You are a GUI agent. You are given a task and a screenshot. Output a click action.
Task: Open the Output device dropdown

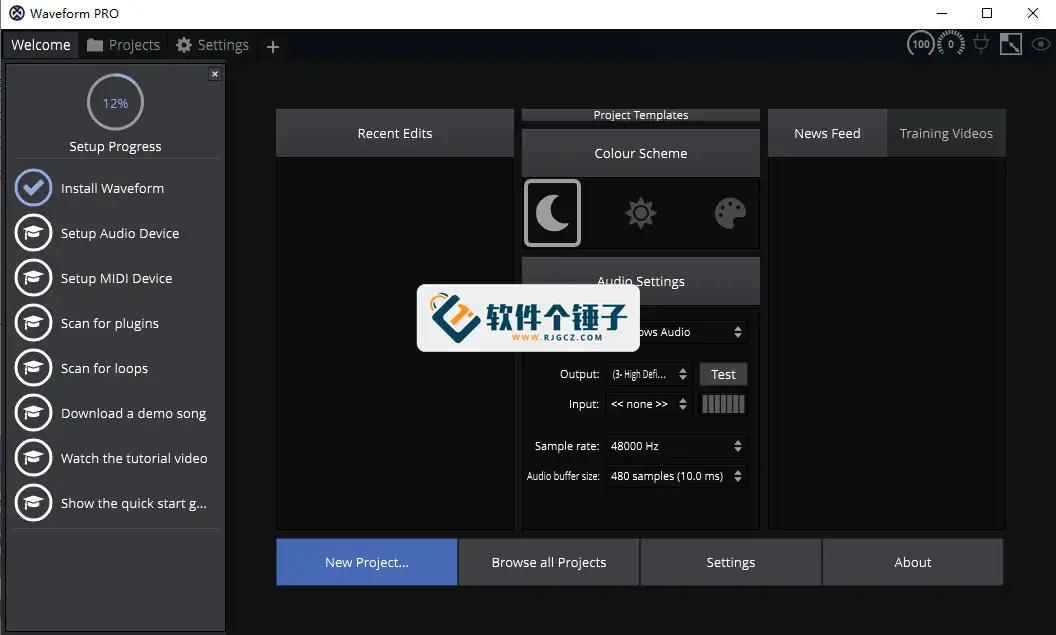point(649,374)
